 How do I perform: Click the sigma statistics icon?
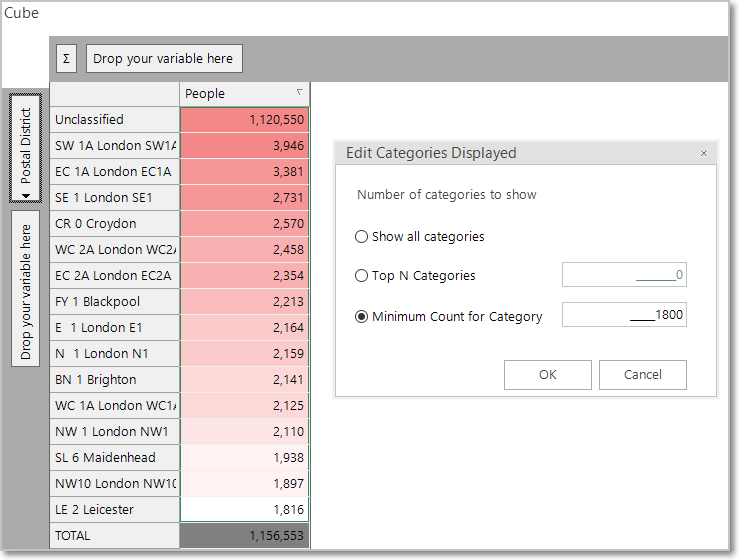[x=66, y=58]
